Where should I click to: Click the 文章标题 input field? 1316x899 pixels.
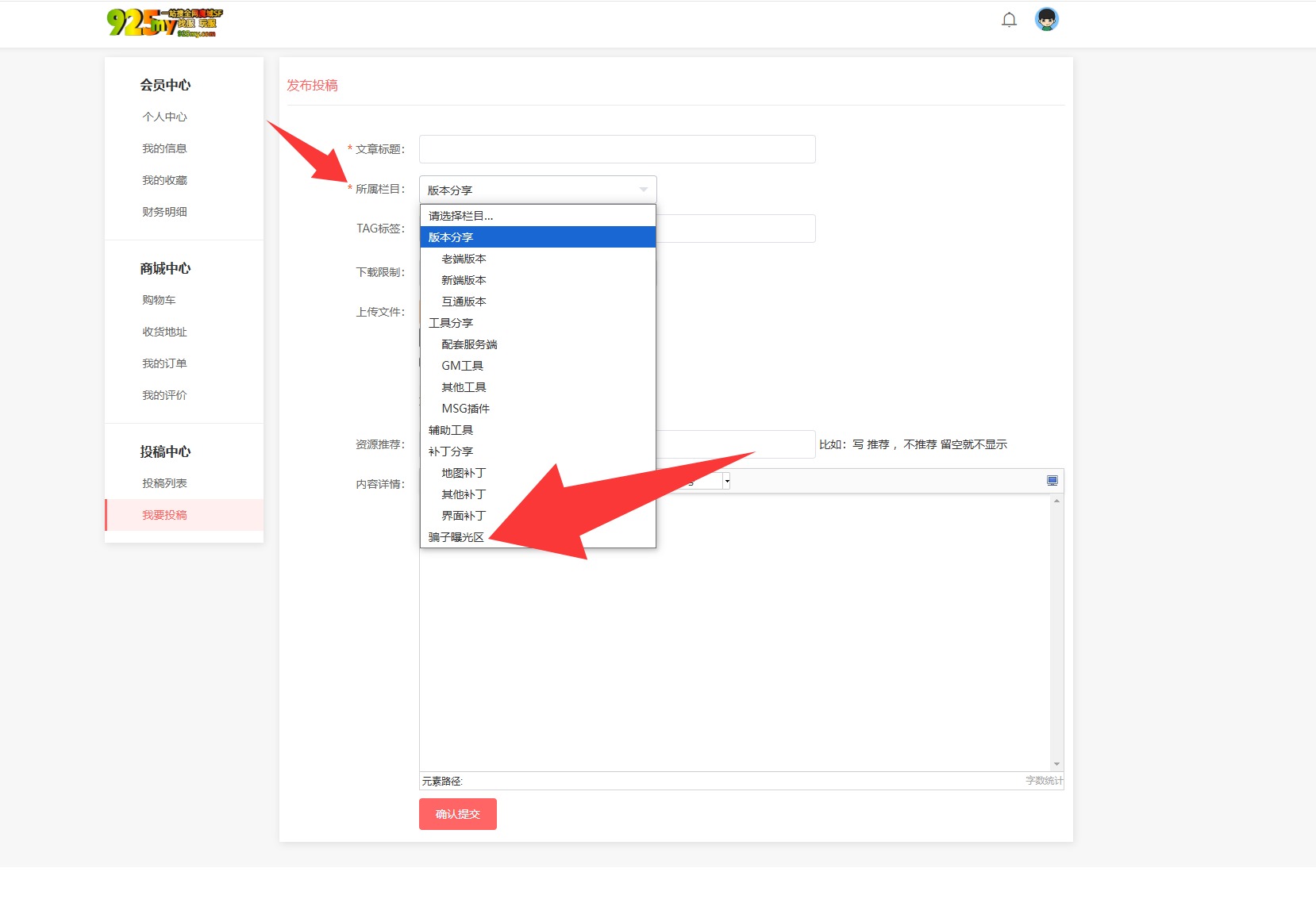617,149
